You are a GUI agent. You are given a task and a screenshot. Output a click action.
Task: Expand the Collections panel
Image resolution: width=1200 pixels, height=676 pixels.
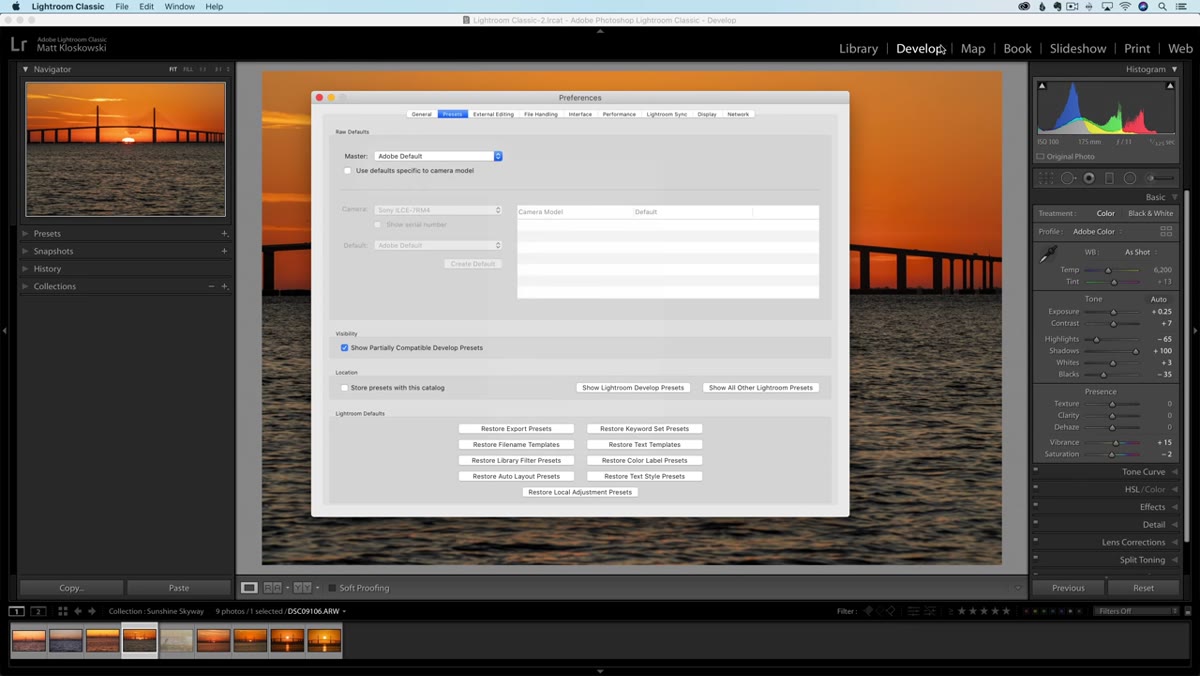26,286
